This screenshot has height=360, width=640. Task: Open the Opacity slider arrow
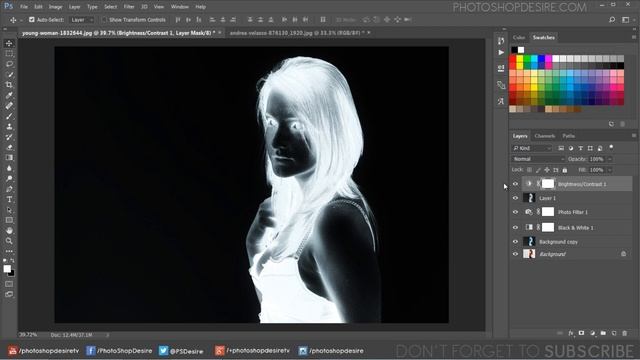(x=610, y=159)
